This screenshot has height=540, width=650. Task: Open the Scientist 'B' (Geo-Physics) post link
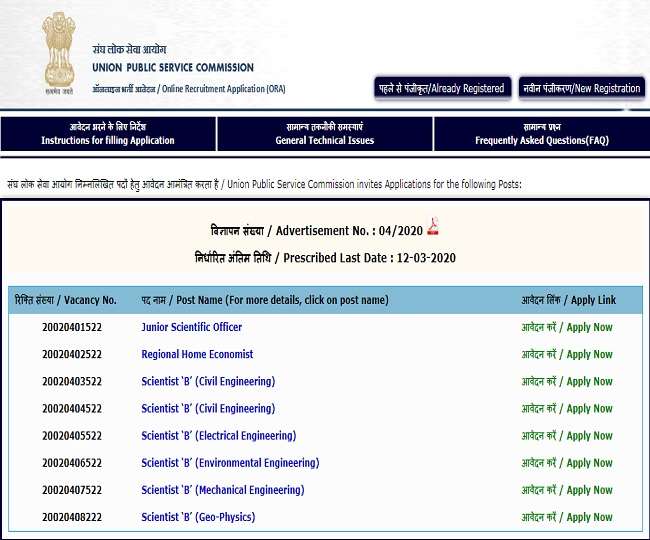tap(198, 517)
